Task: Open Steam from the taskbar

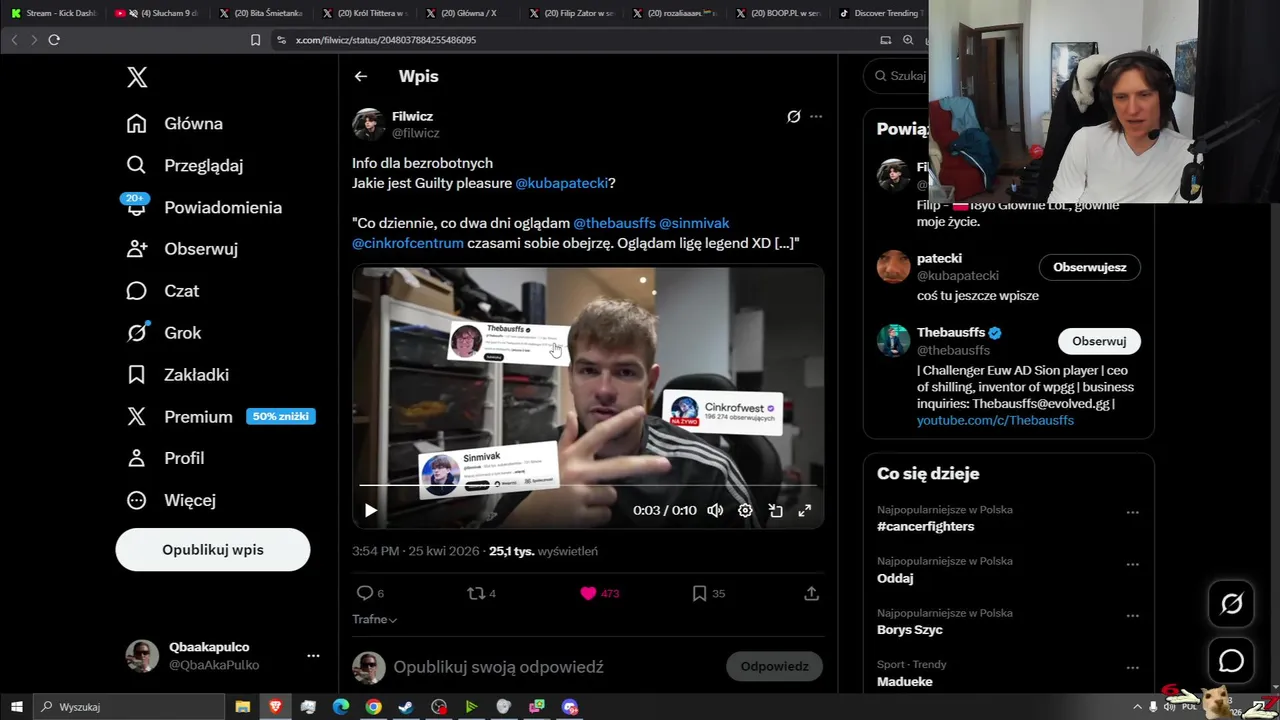Action: 405,707
